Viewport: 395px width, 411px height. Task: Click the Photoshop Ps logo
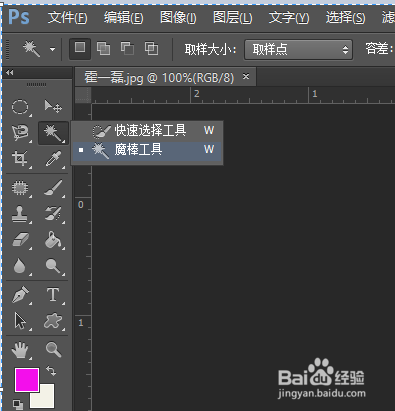[x=19, y=17]
